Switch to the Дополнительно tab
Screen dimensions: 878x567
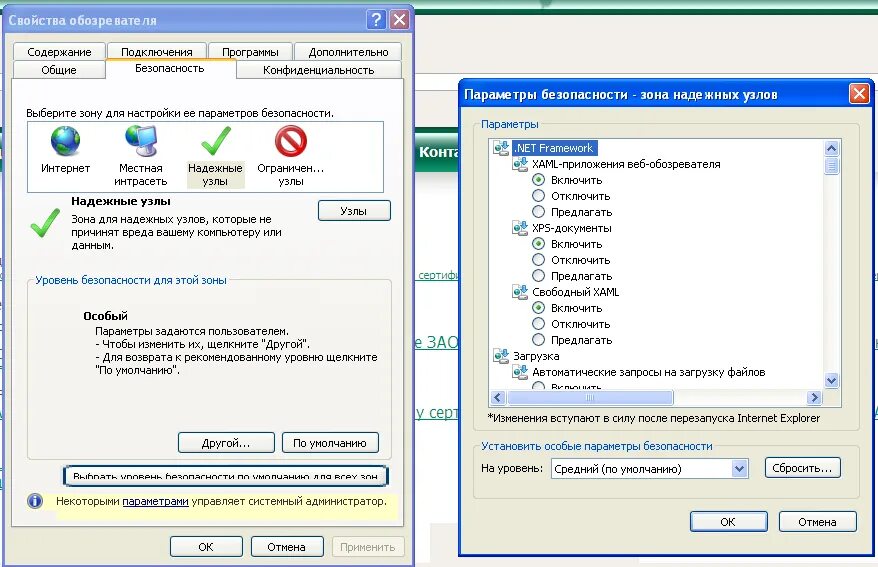point(348,52)
